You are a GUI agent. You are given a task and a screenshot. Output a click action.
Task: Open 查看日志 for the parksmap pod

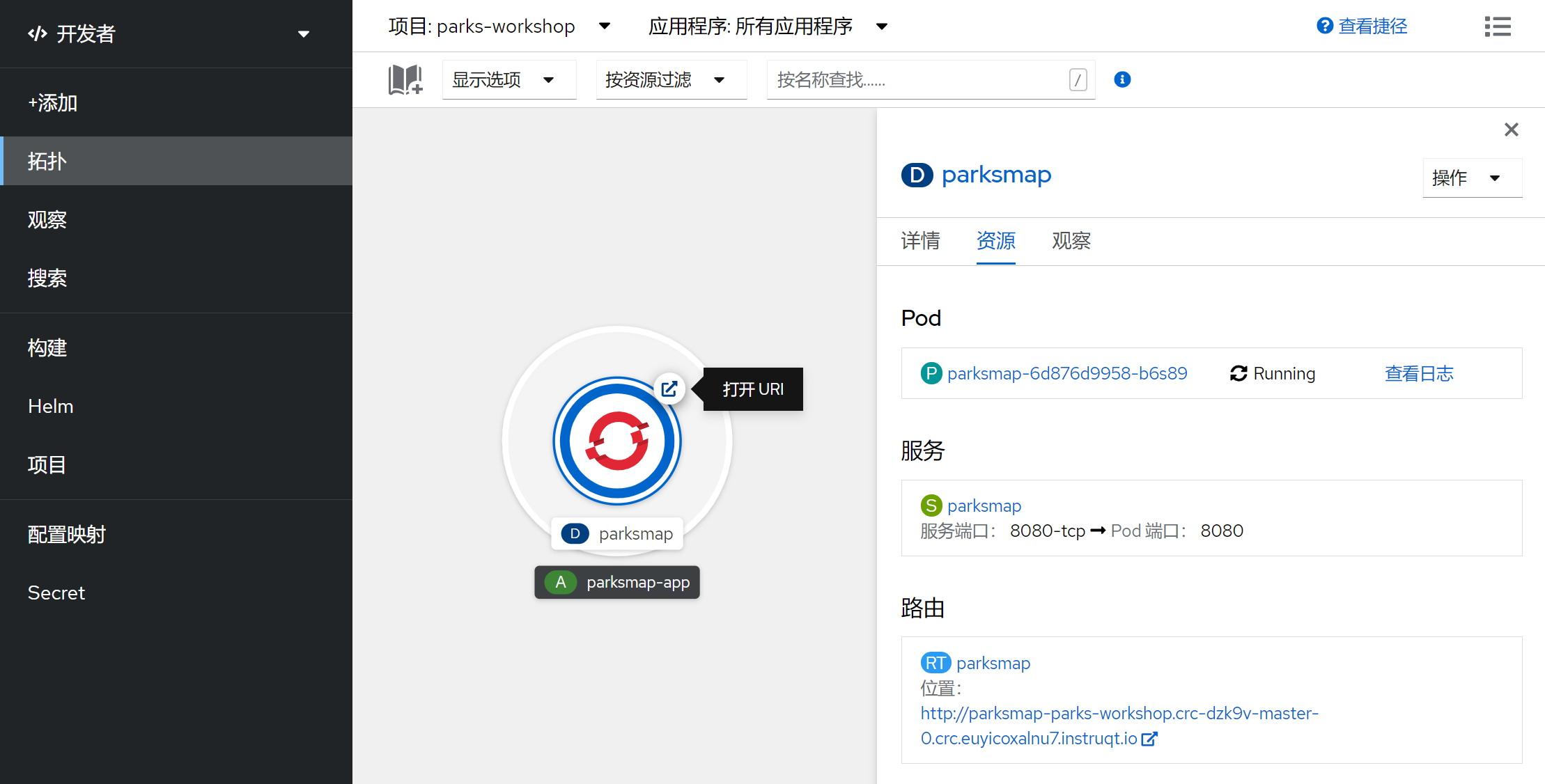1419,373
